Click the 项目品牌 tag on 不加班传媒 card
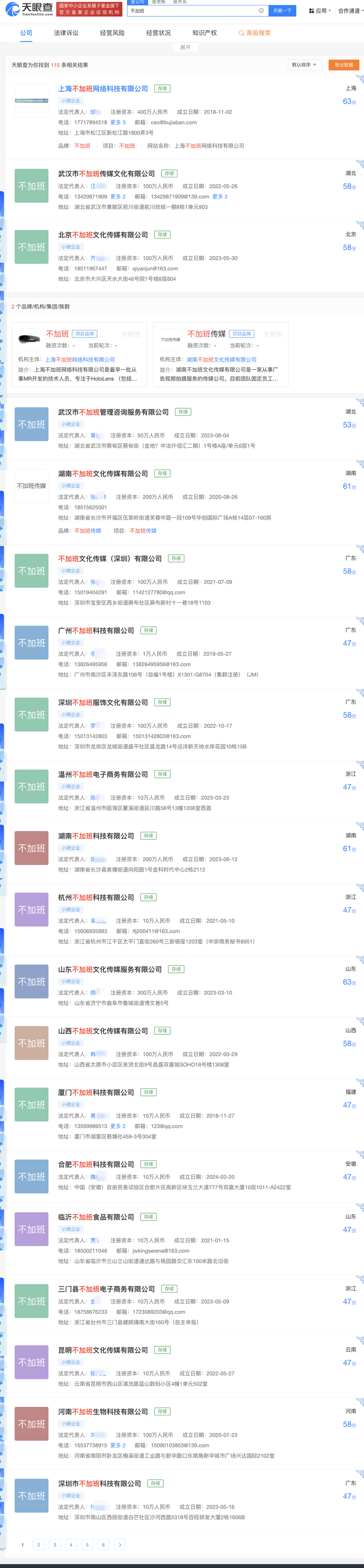Image resolution: width=364 pixels, height=1568 pixels. tap(242, 334)
